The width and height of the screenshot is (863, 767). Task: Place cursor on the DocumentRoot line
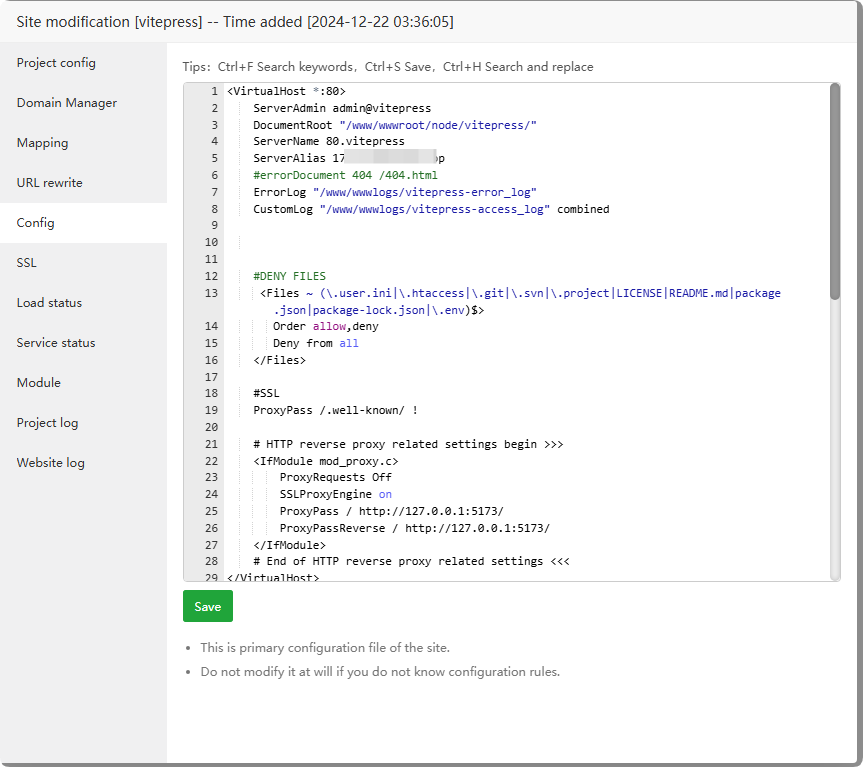coord(395,125)
